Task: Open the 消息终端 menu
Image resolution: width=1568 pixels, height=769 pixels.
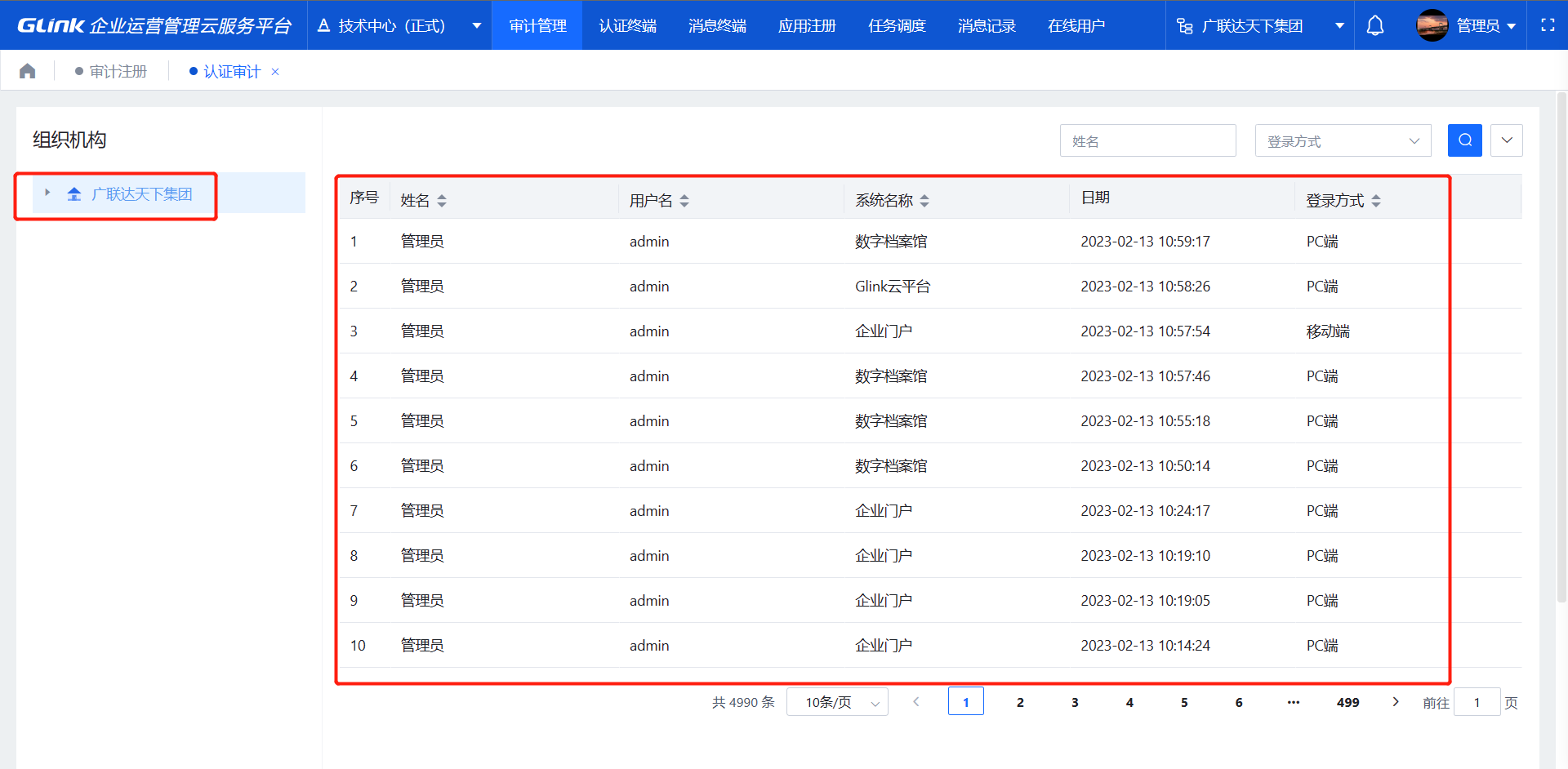Action: pos(717,25)
